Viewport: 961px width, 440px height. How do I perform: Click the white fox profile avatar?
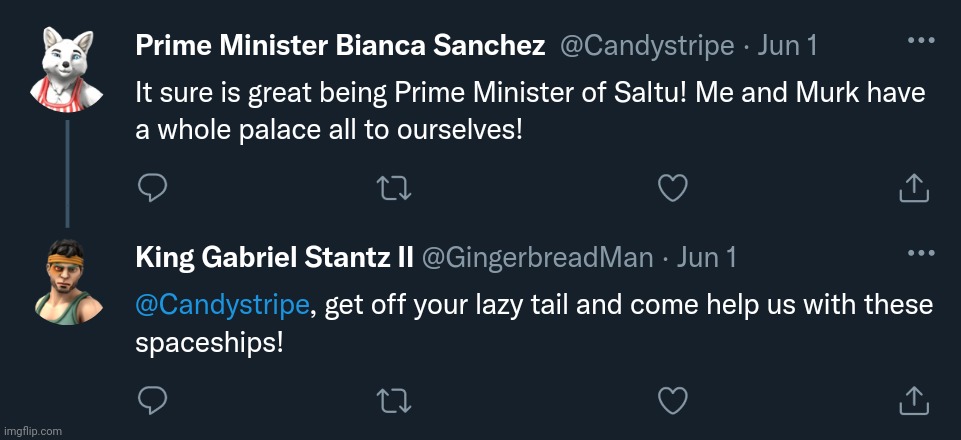67,67
